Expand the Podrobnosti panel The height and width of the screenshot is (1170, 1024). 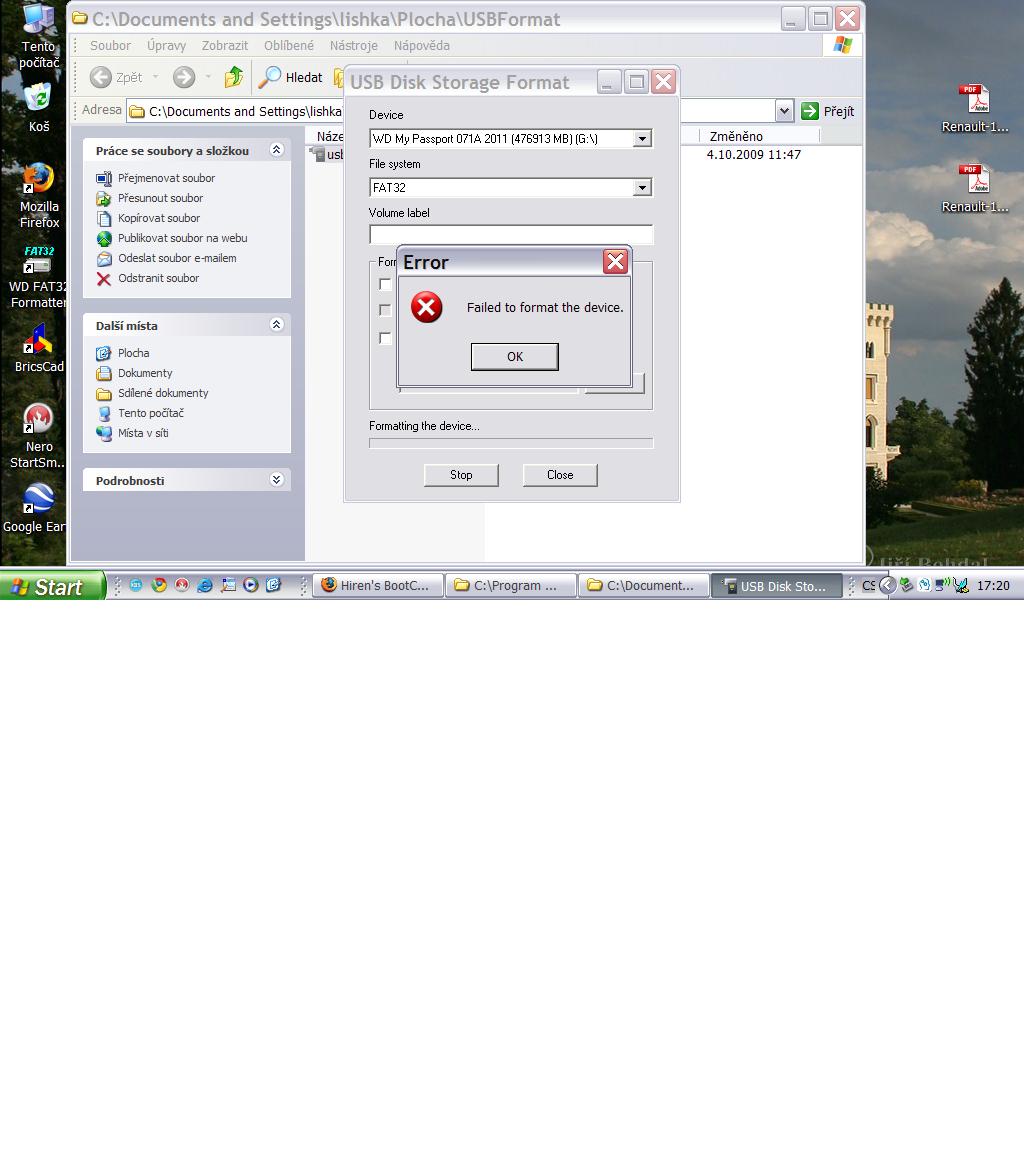click(277, 480)
